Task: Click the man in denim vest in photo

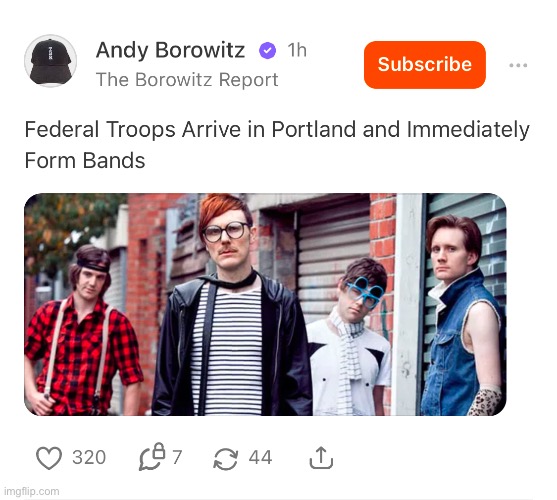Action: [x=462, y=316]
